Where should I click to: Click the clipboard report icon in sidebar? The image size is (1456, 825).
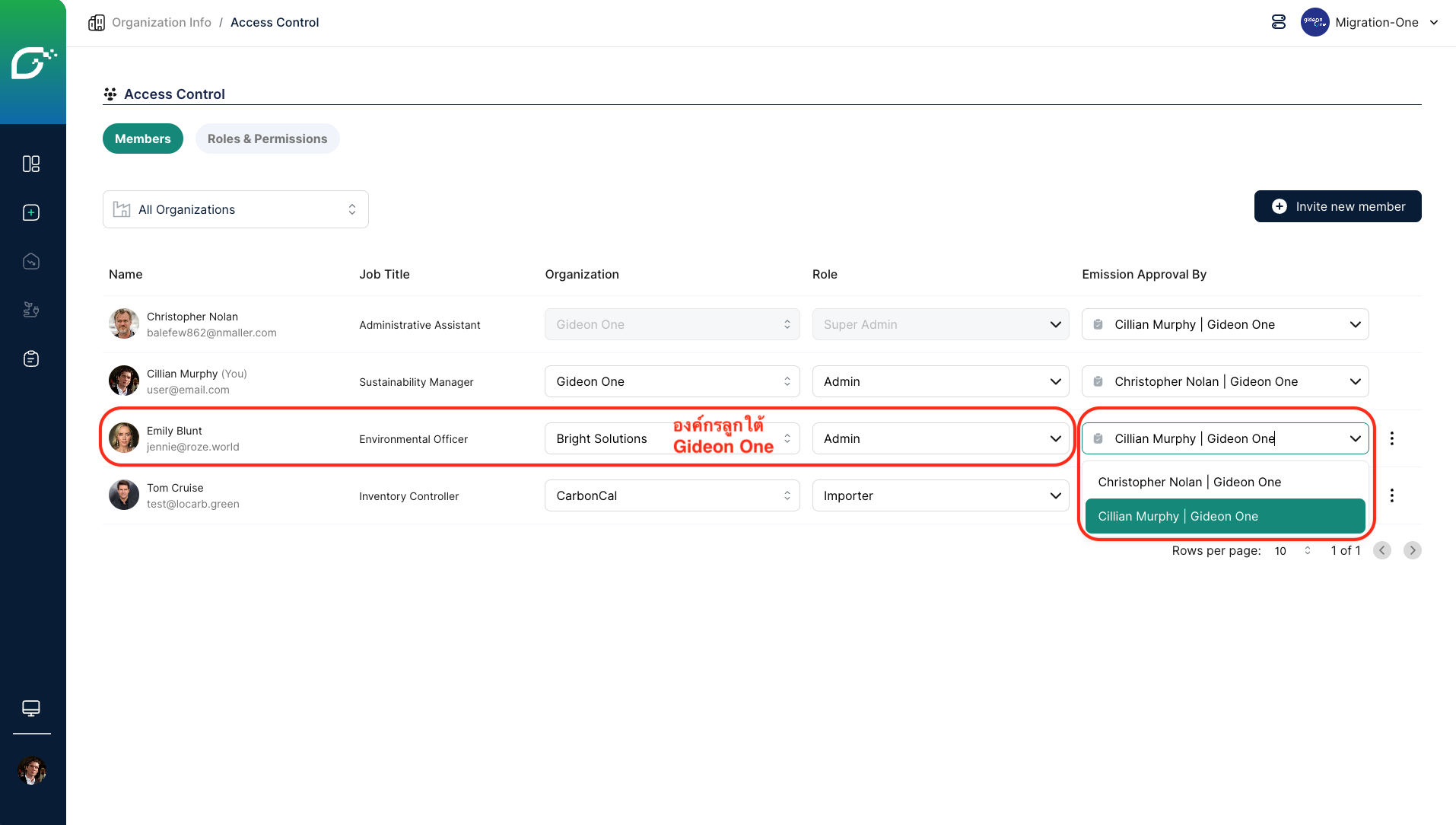[31, 358]
